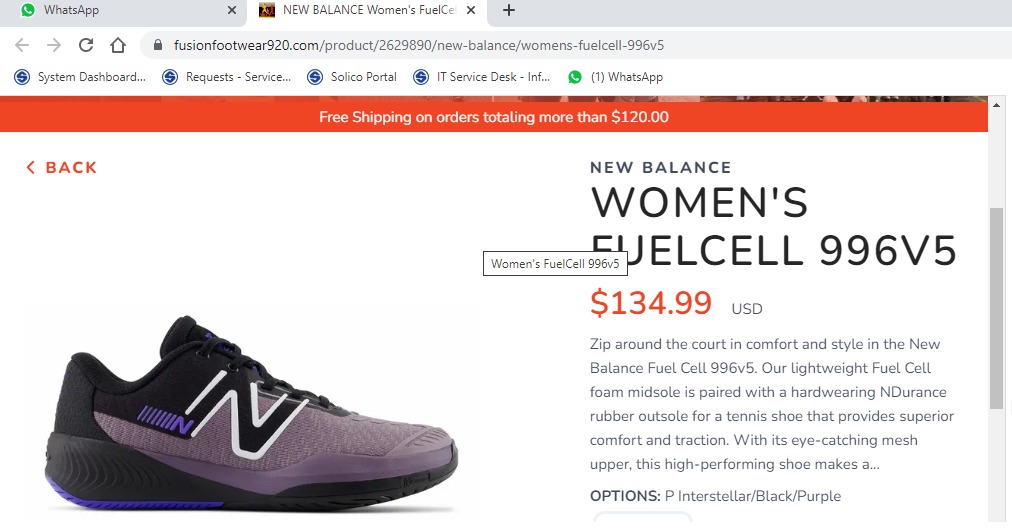This screenshot has width=1012, height=528.
Task: Click the page vertical scrollbar thumb
Action: click(x=996, y=307)
